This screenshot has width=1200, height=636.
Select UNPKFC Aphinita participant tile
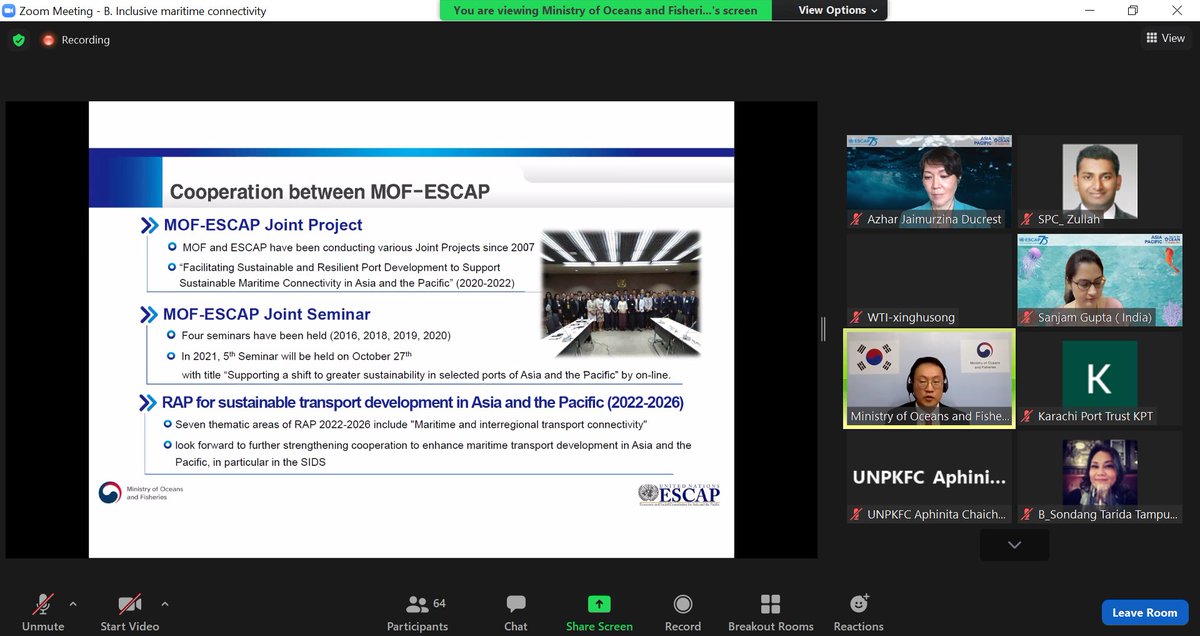tap(929, 478)
